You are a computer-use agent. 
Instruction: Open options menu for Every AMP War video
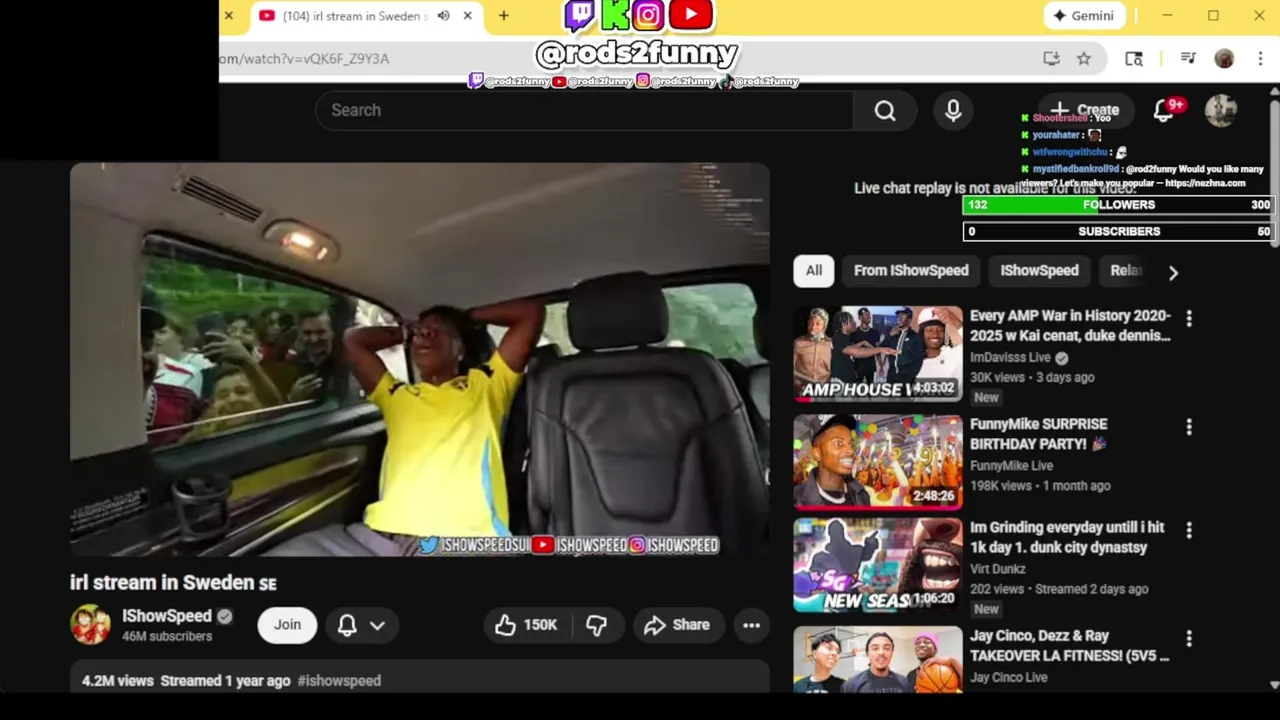[x=1189, y=318]
